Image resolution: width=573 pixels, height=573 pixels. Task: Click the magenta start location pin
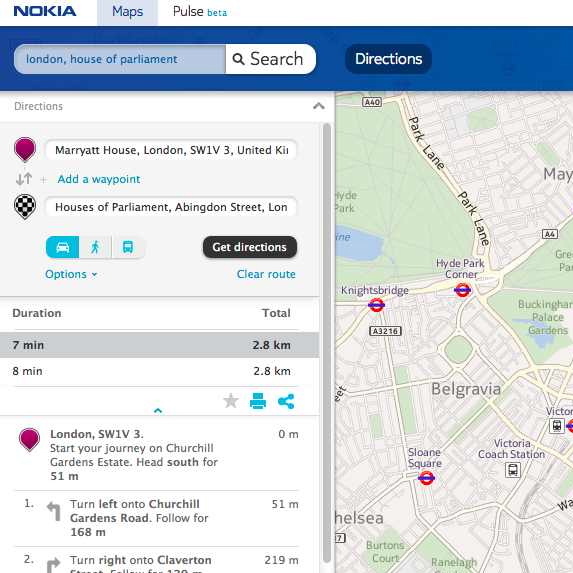coord(25,149)
